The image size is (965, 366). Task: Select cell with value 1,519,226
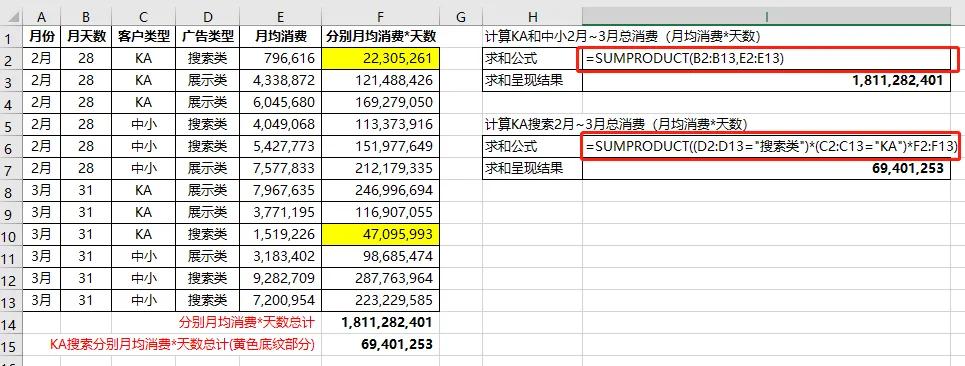click(x=280, y=234)
